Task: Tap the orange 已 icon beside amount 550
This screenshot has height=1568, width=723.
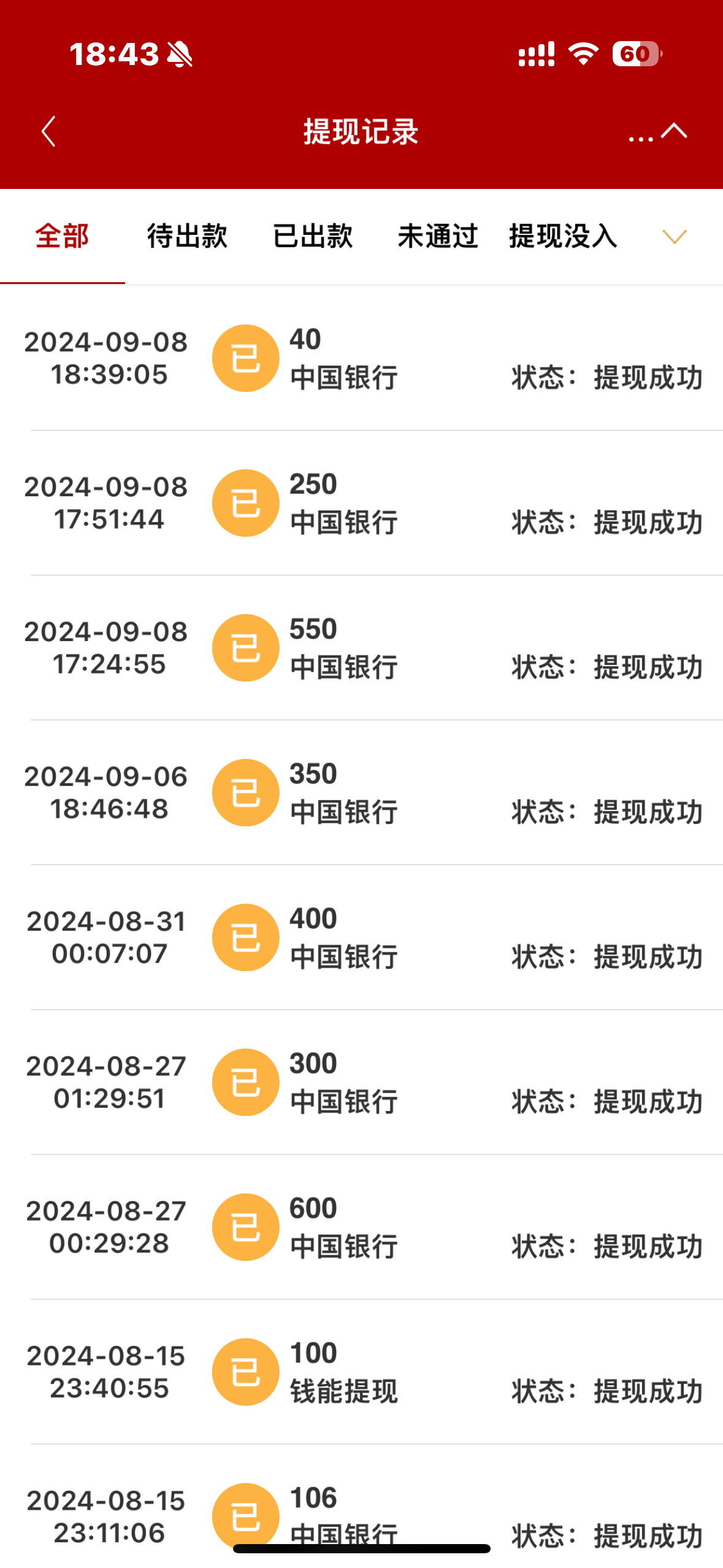Action: click(x=245, y=648)
